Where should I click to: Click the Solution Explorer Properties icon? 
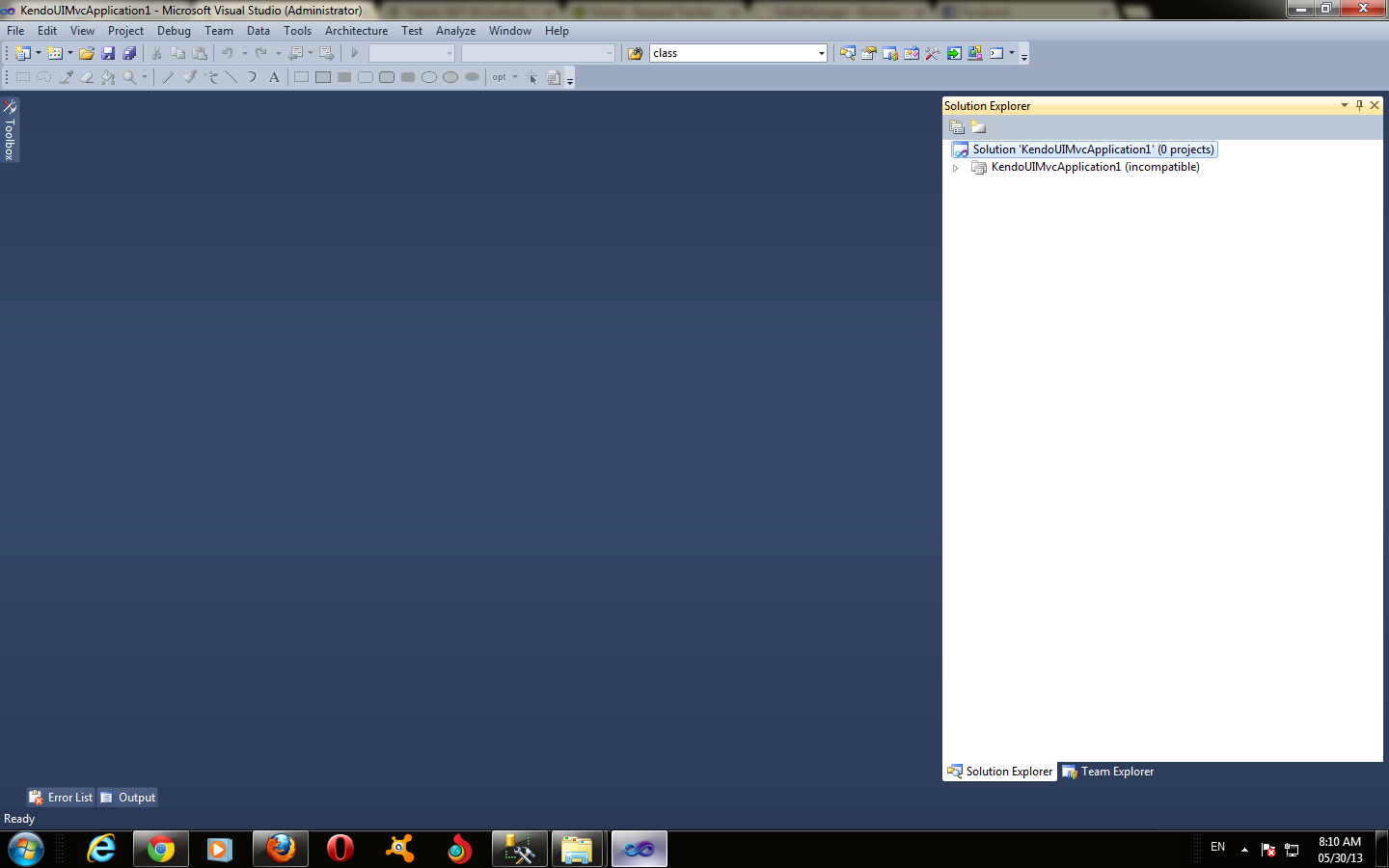click(957, 127)
